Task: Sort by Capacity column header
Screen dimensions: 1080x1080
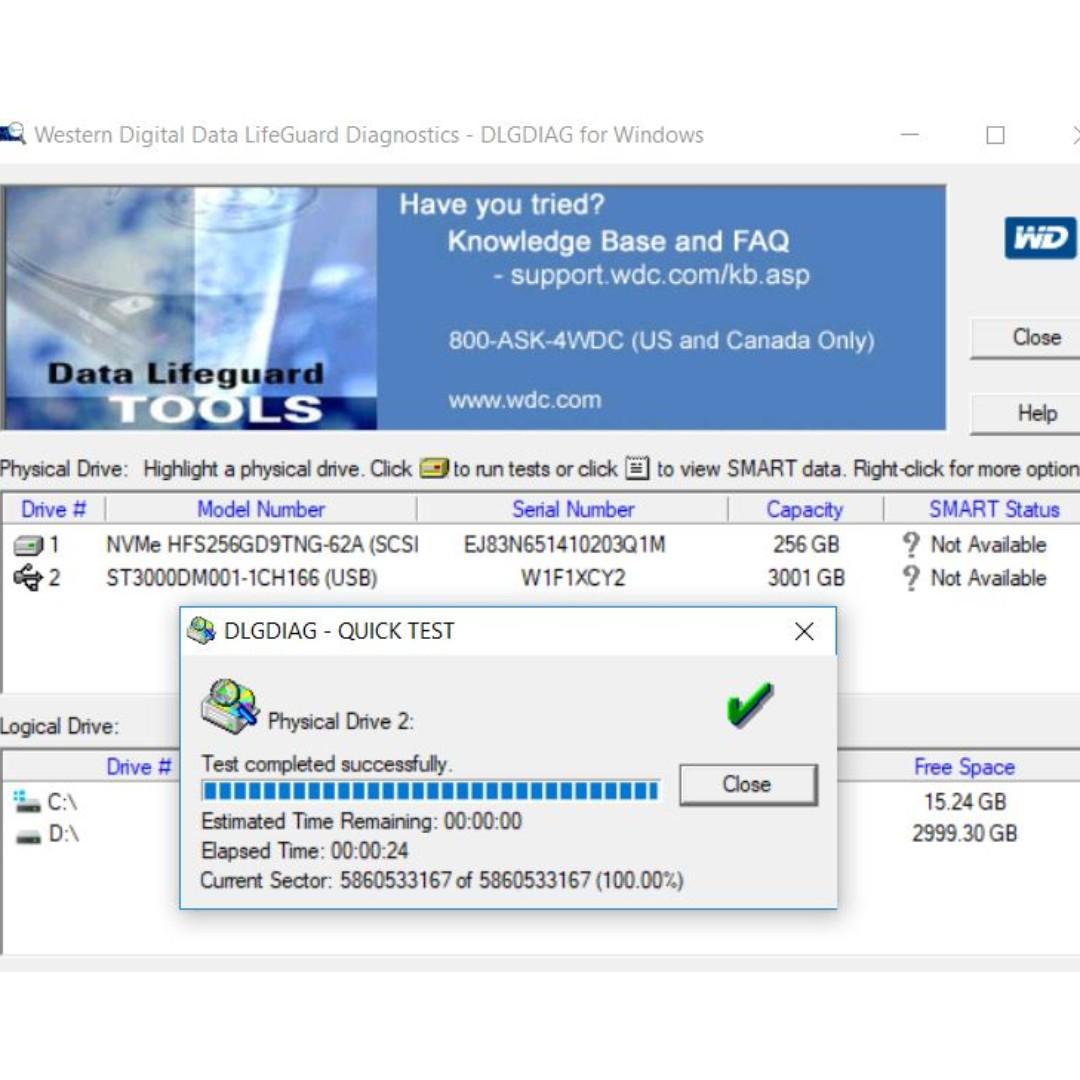Action: tap(804, 510)
